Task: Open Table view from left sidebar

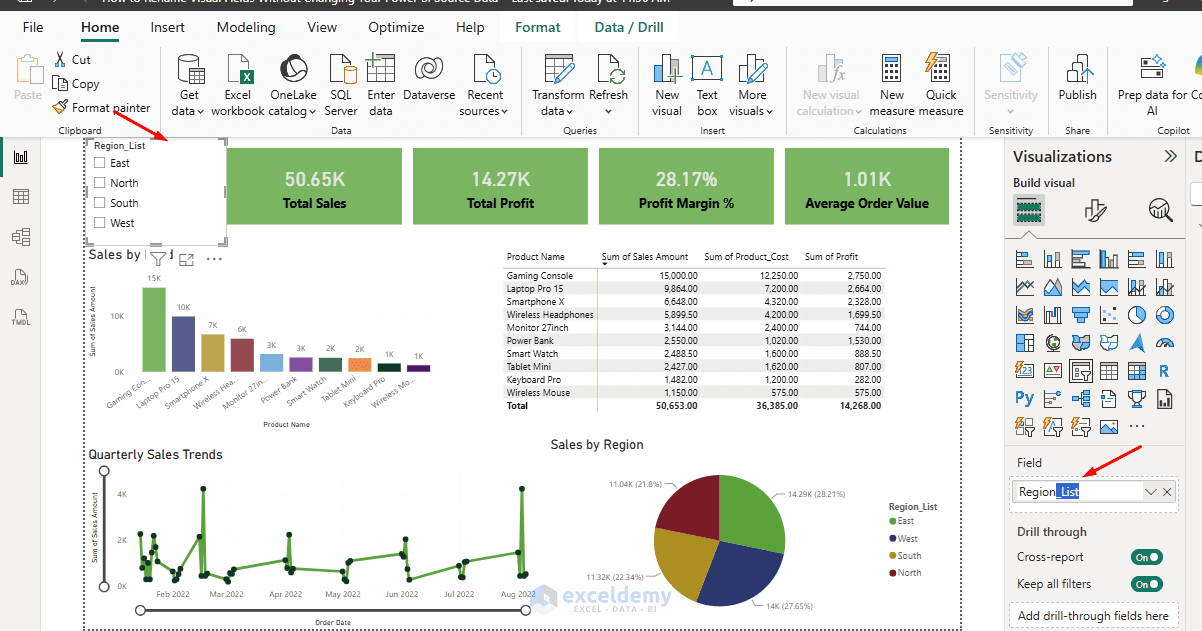Action: coord(20,197)
